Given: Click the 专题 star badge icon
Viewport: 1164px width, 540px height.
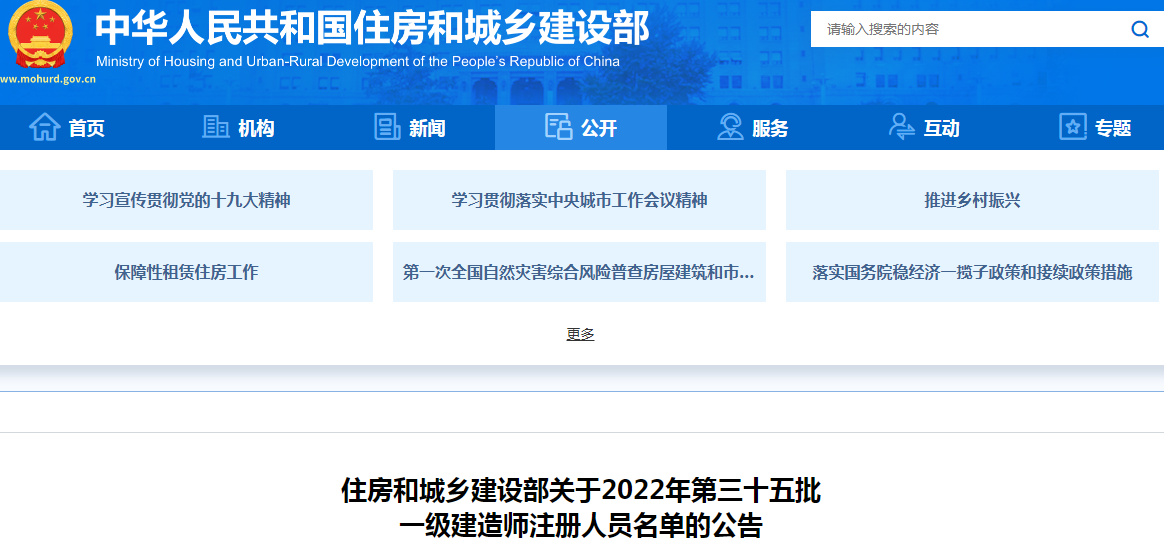Looking at the screenshot, I should click(1073, 127).
